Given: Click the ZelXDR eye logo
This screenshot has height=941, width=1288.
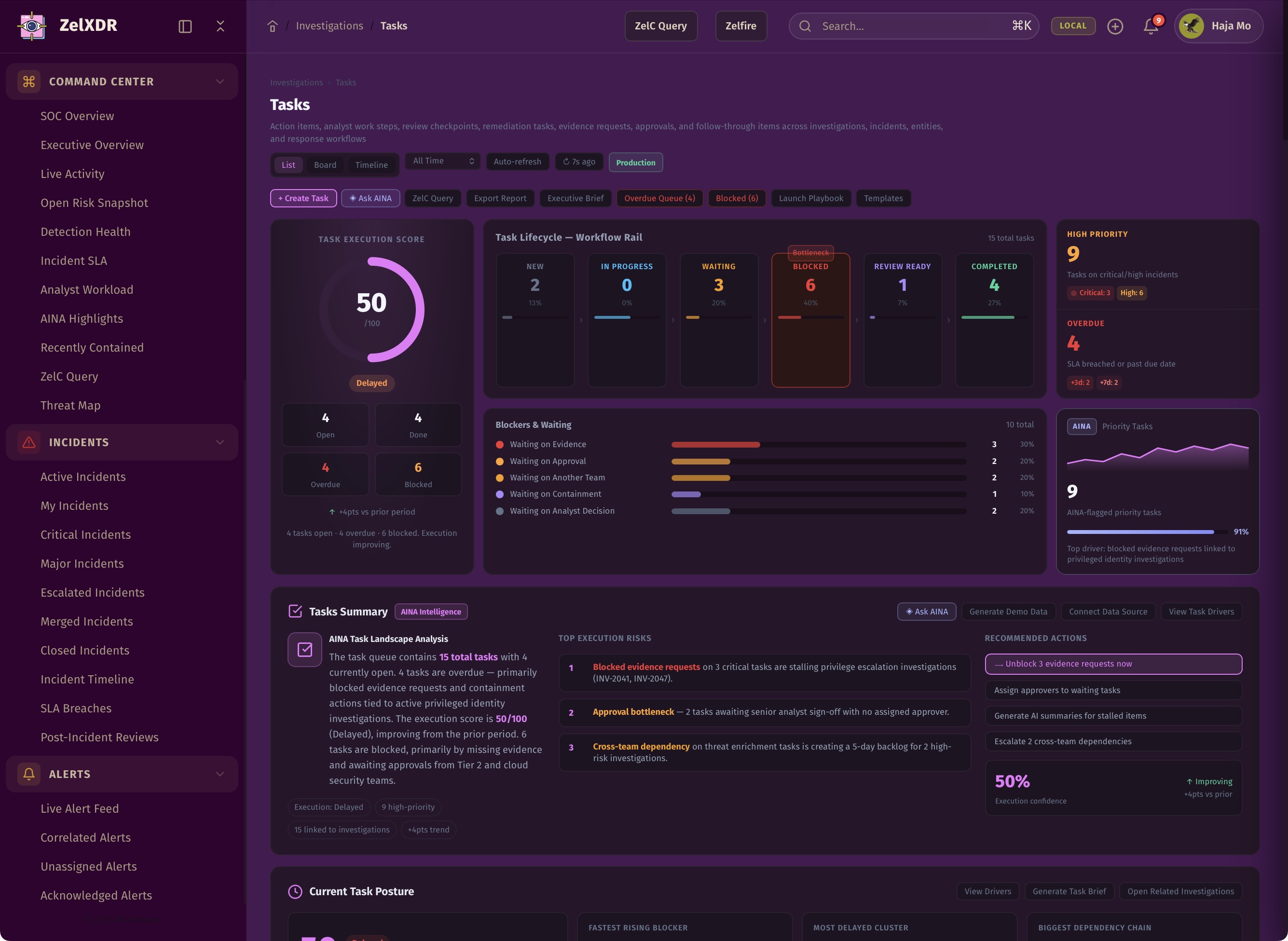Looking at the screenshot, I should tap(32, 26).
